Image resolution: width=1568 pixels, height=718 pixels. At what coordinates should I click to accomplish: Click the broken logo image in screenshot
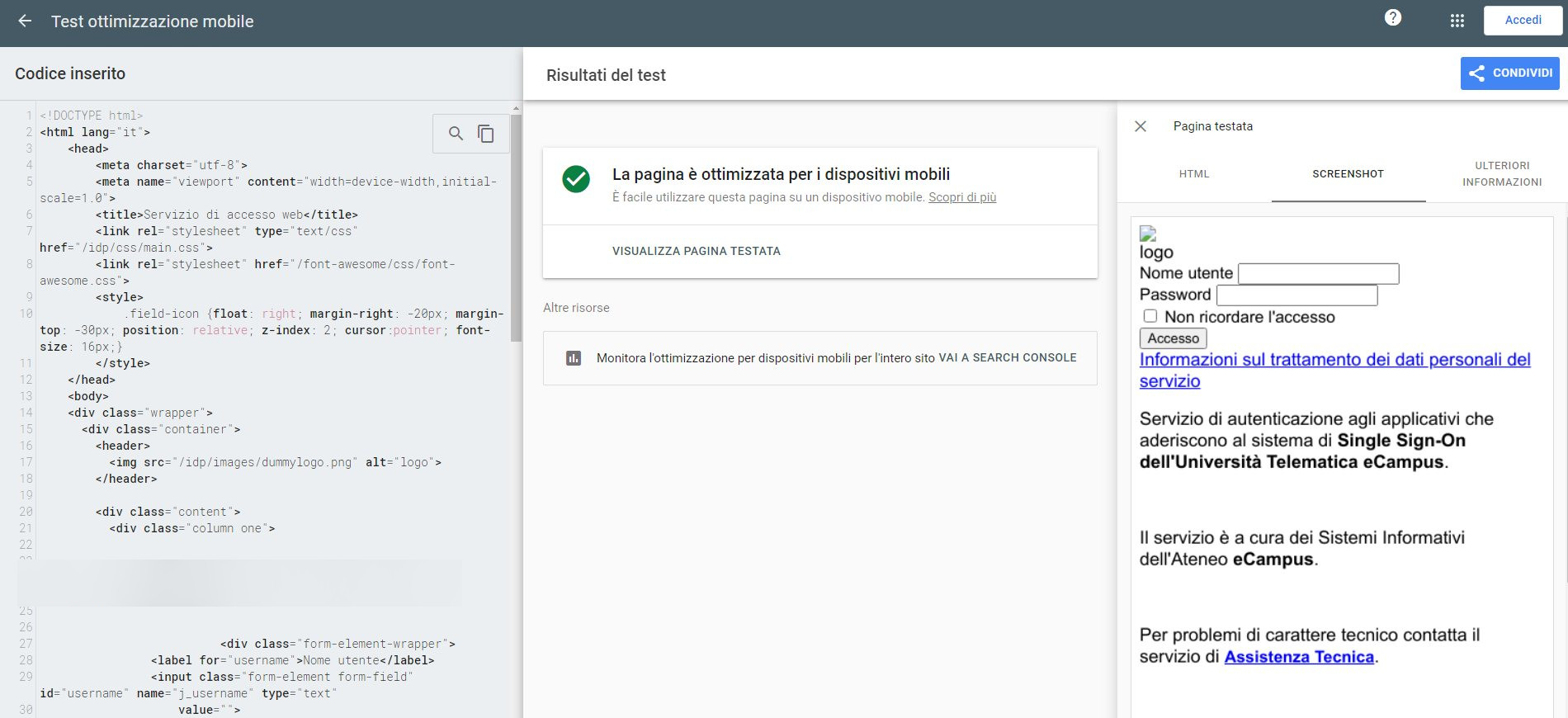[1148, 234]
